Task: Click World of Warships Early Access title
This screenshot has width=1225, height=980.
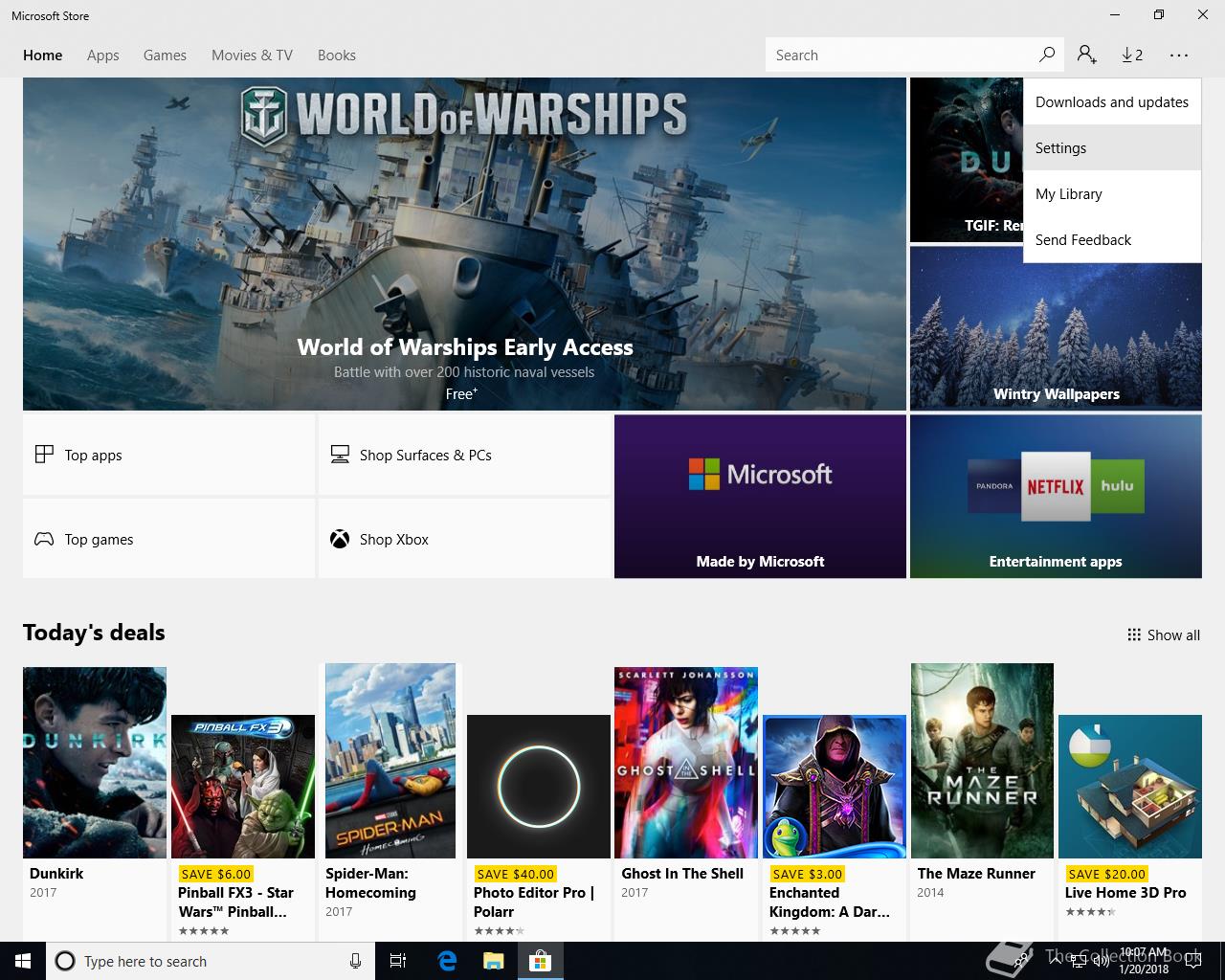Action: (465, 346)
